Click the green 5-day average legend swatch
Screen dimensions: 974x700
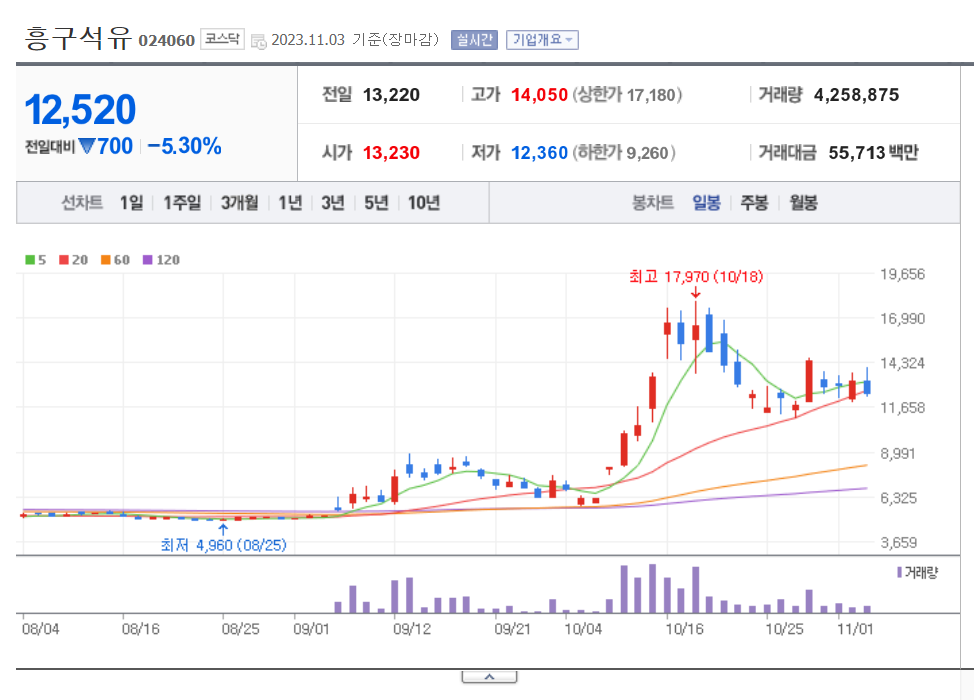pos(30,260)
